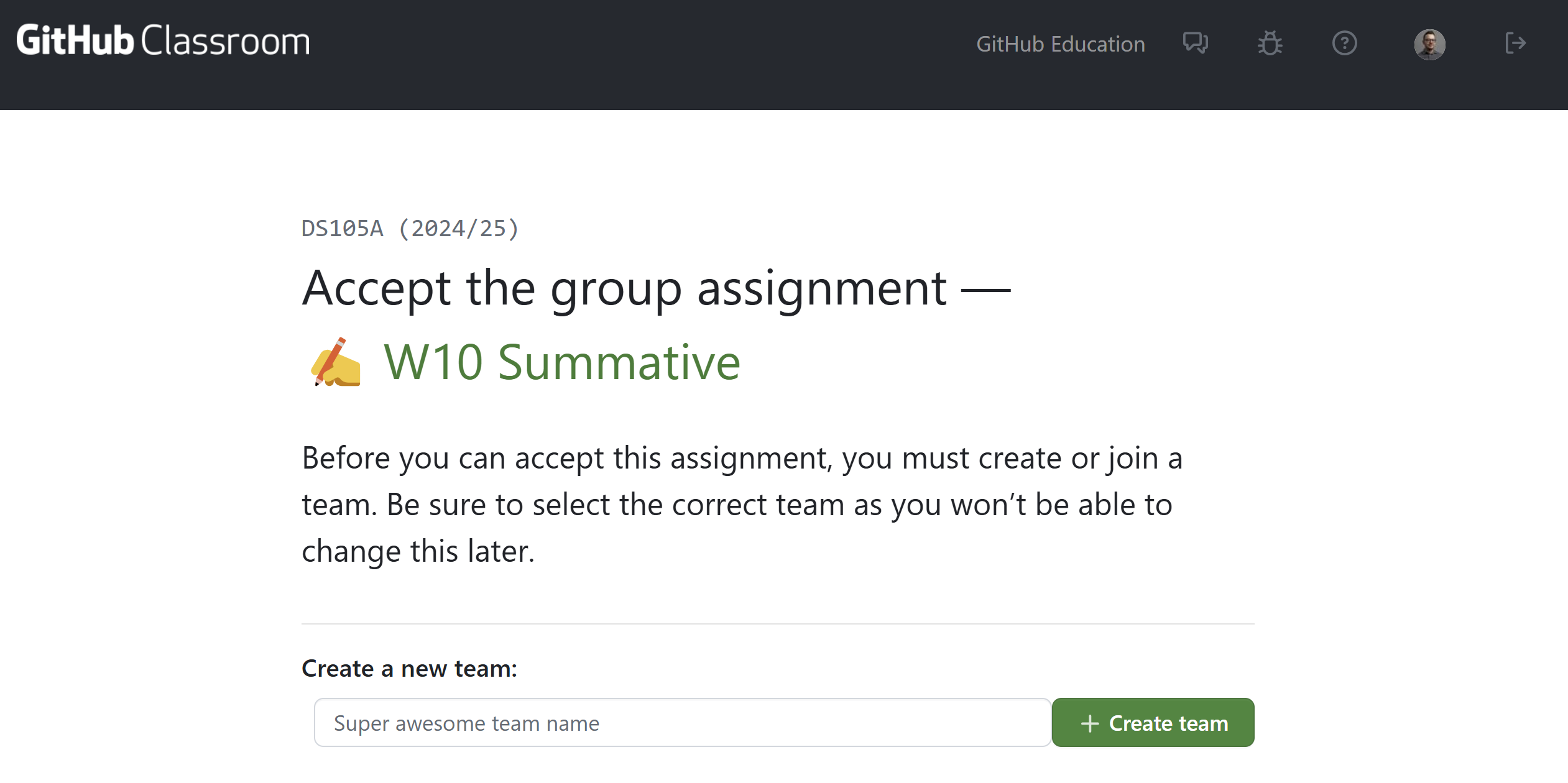Viewport: 1568px width, 783px height.
Task: Click the Accept the group assignment heading
Action: coord(656,290)
